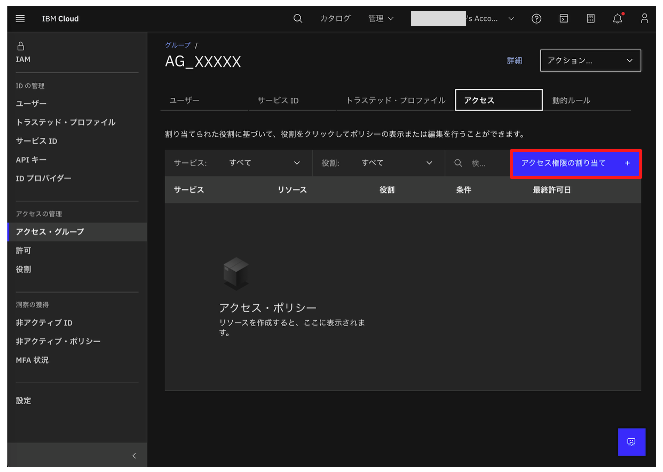
Task: Launch IBM Cloud Shell terminal icon
Action: point(564,19)
